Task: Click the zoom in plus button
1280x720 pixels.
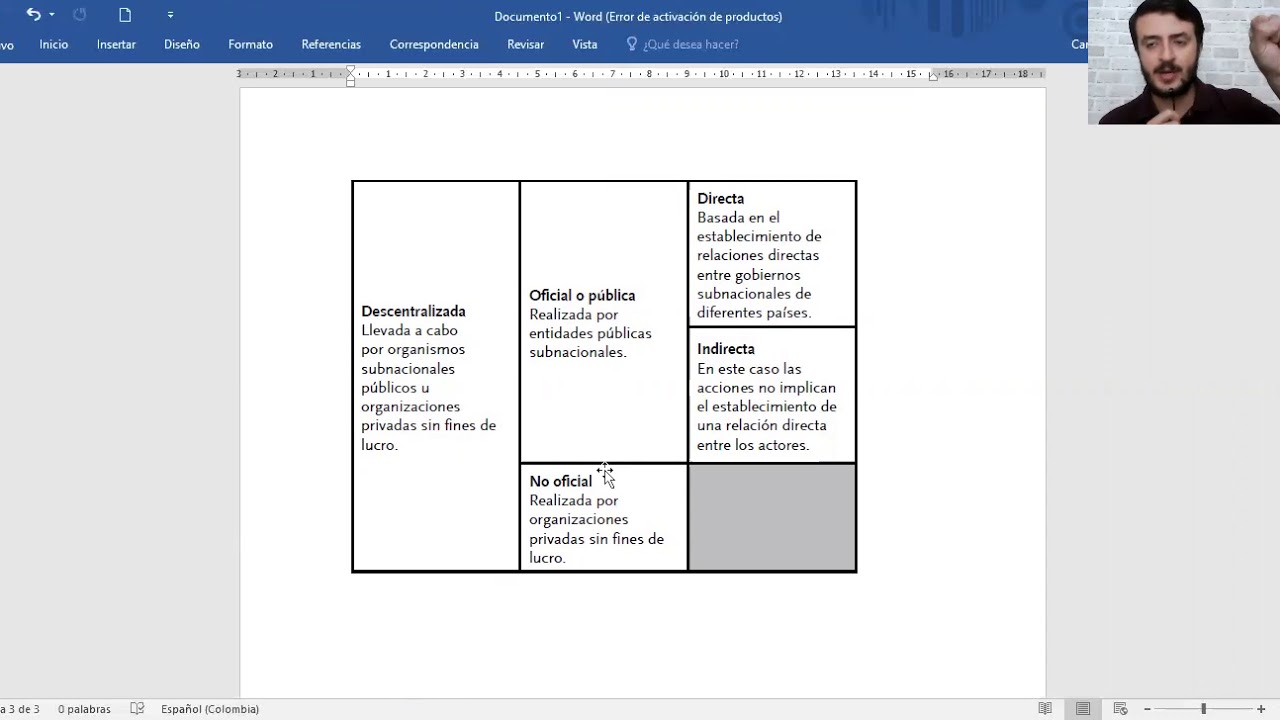Action: (x=1261, y=709)
